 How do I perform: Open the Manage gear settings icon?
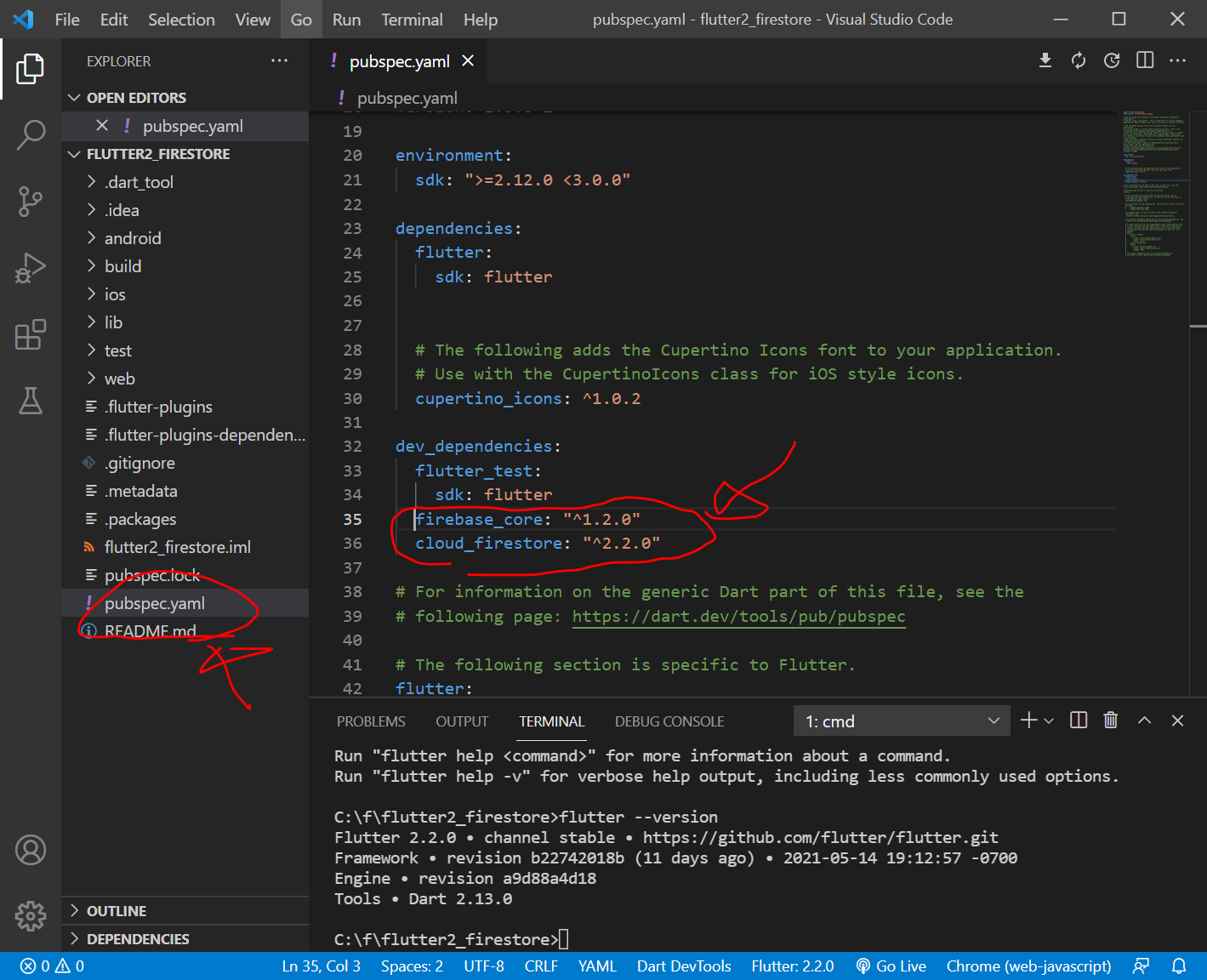[31, 915]
